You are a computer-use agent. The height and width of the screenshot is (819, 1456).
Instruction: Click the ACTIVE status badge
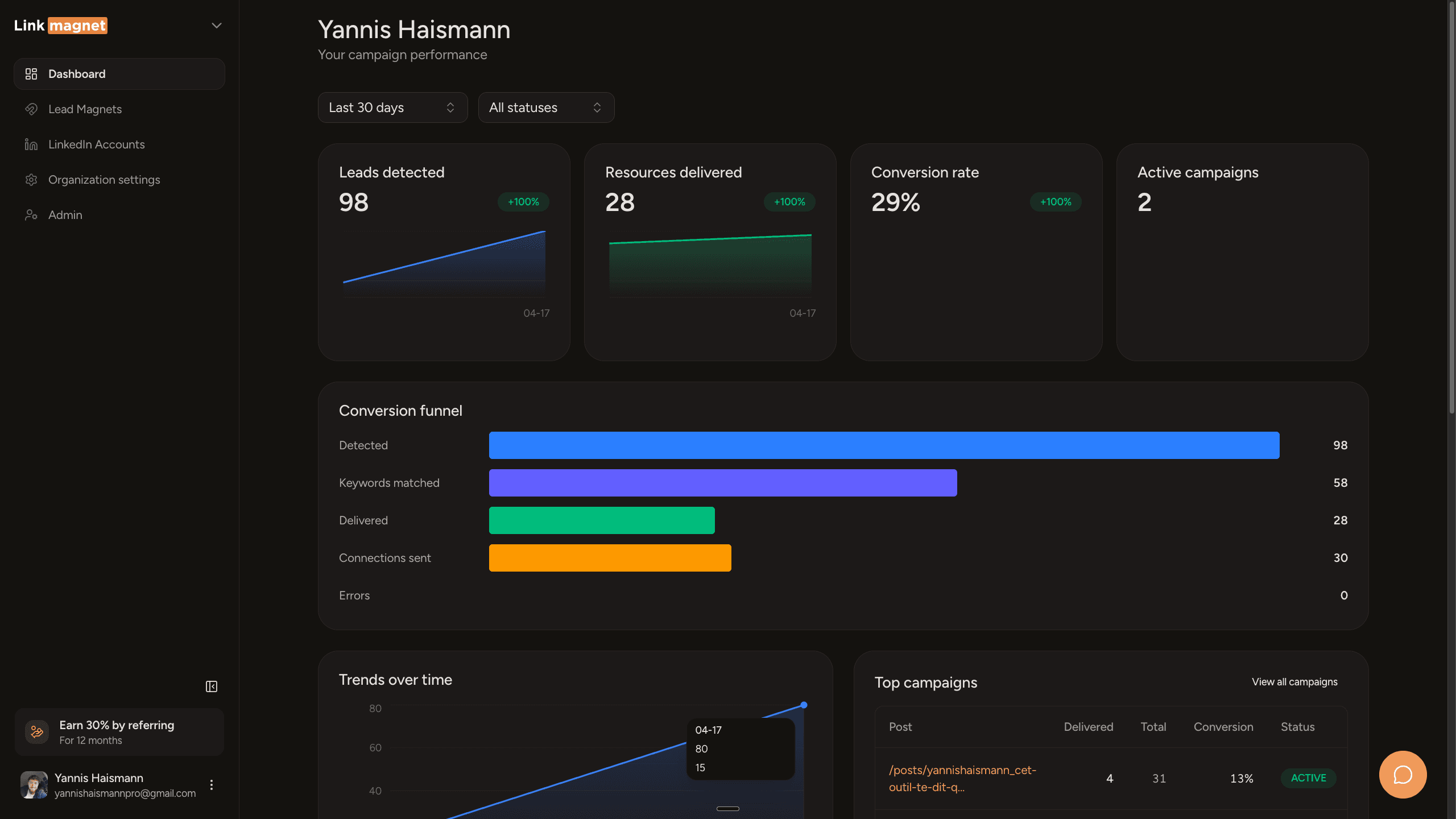click(1308, 778)
